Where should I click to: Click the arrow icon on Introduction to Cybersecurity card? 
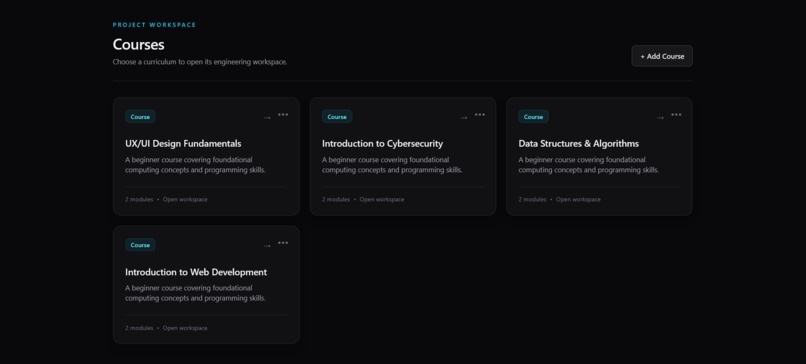464,118
